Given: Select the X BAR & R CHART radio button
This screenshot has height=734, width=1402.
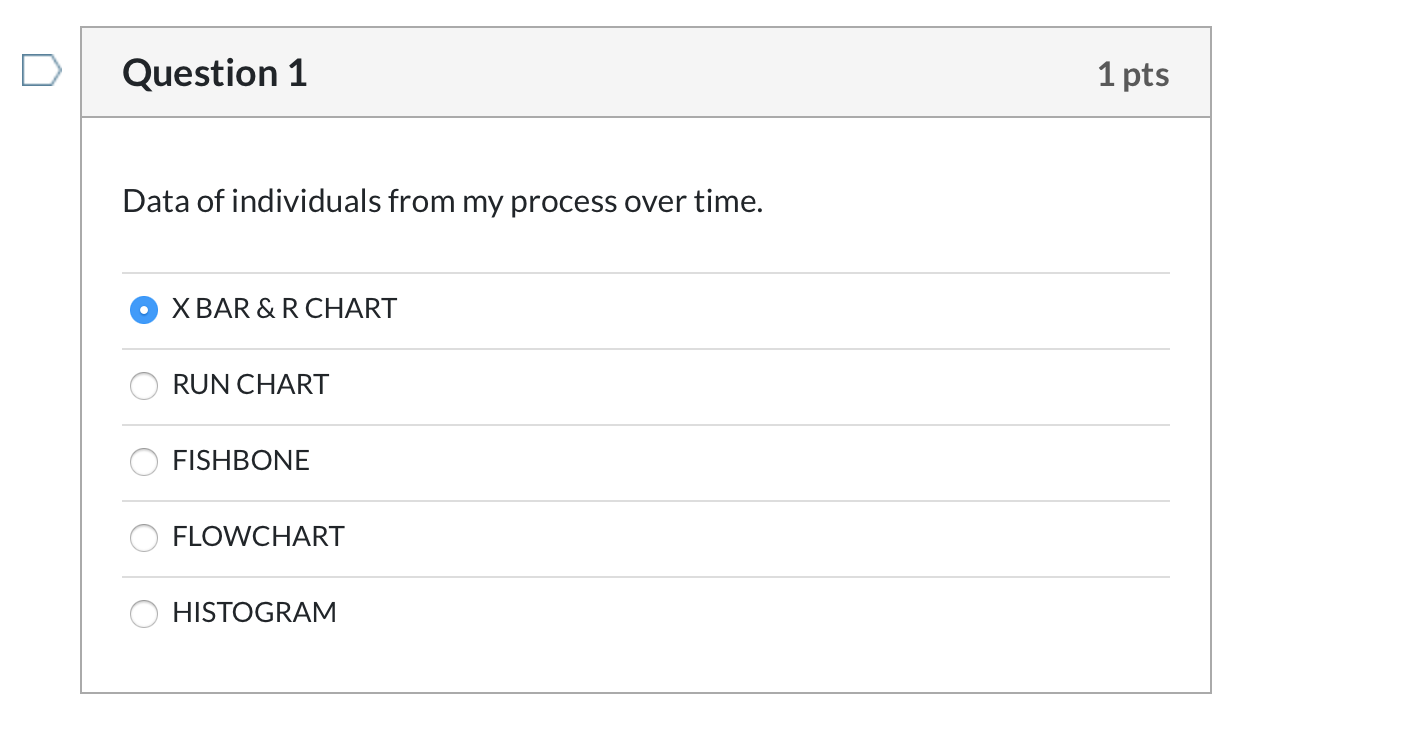Looking at the screenshot, I should 144,310.
